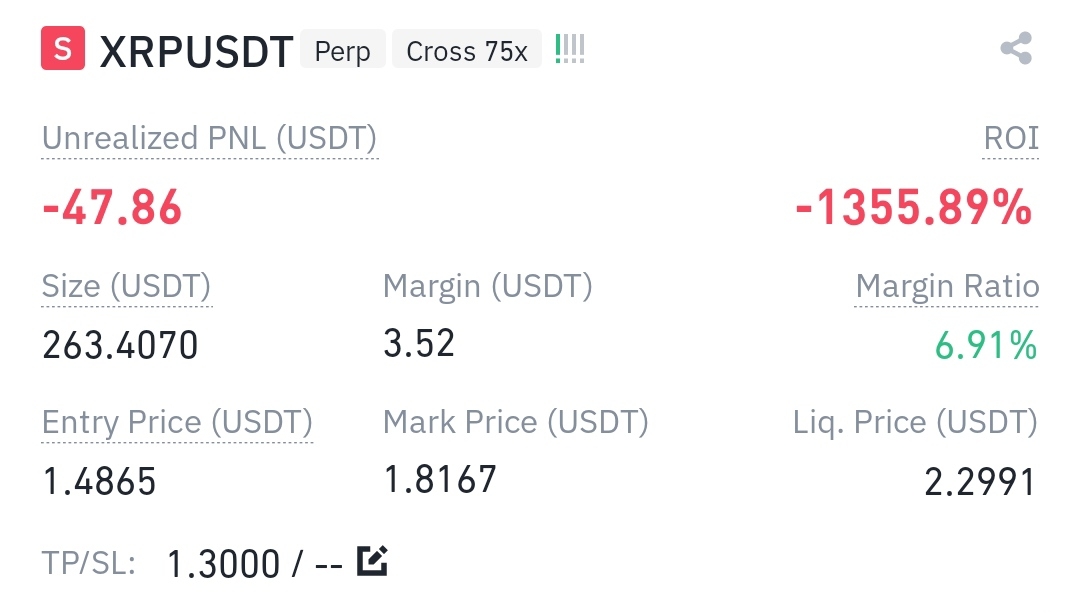
Task: Click the 2.2991 liquidation price value
Action: [x=979, y=482]
